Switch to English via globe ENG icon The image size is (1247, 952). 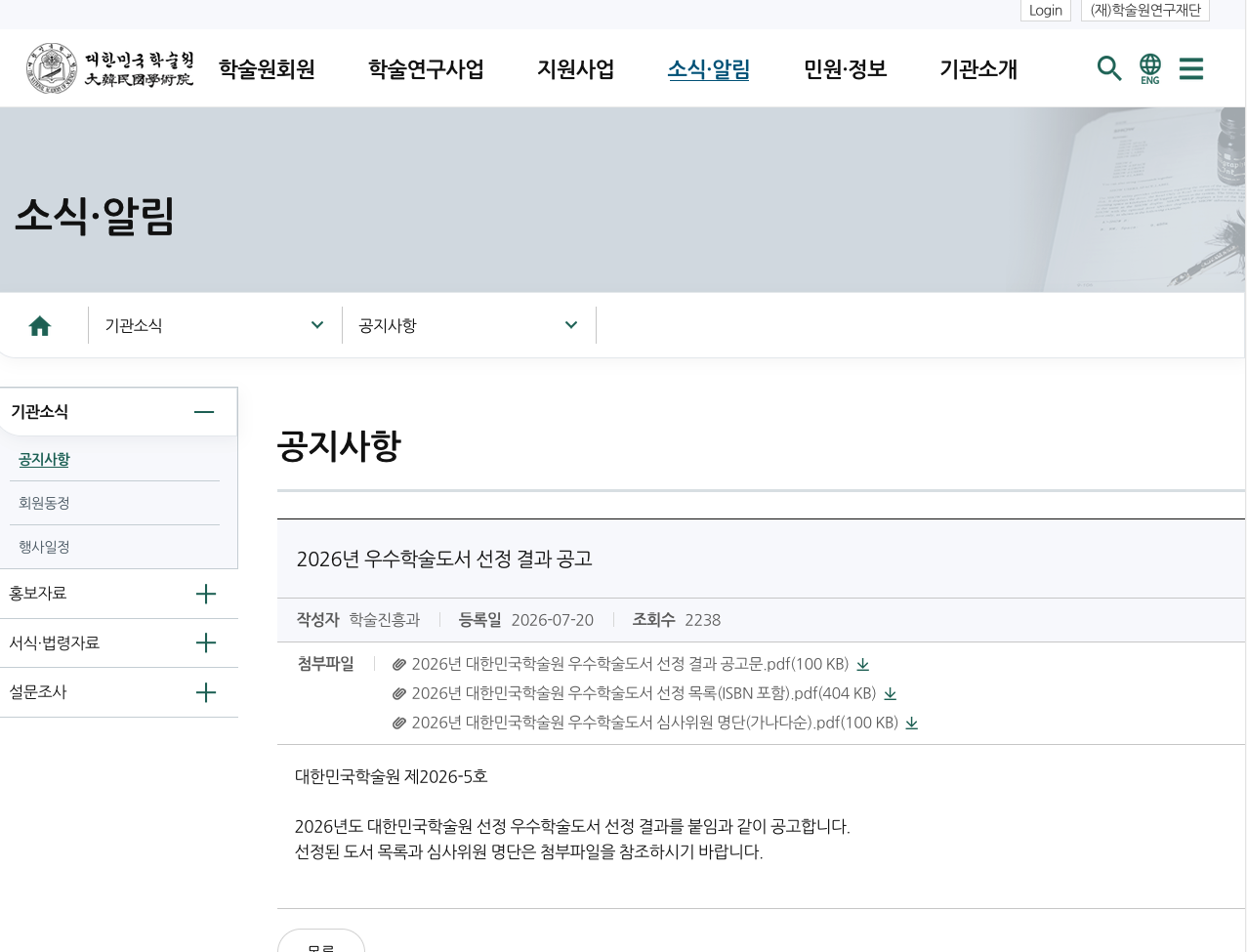1150,69
